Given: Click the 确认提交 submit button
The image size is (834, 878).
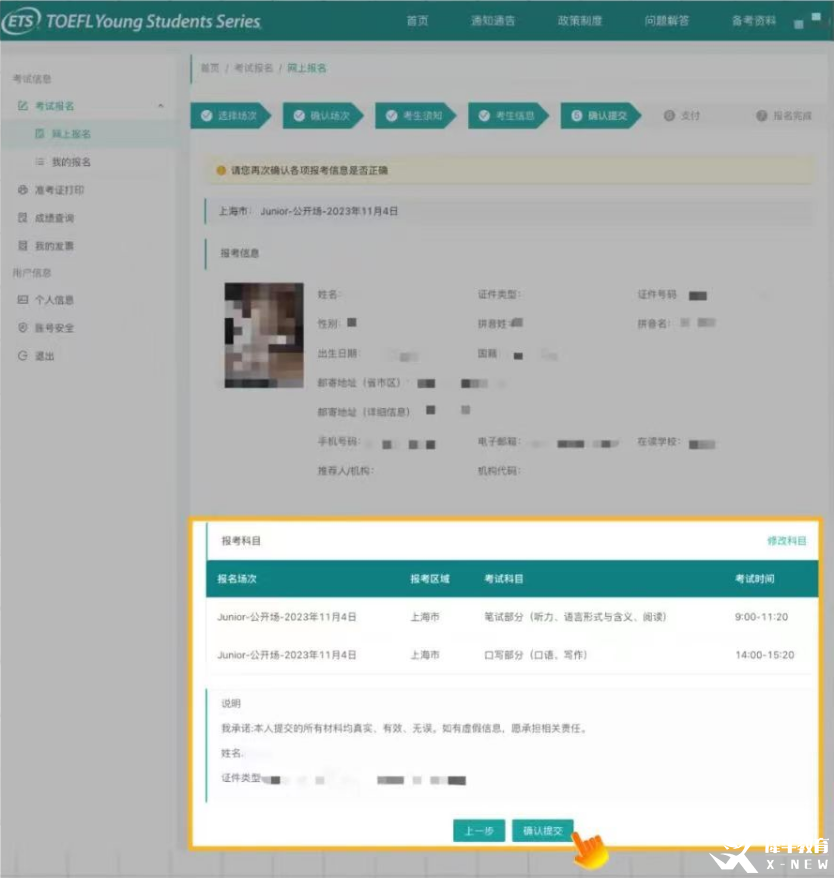Looking at the screenshot, I should click(x=542, y=830).
